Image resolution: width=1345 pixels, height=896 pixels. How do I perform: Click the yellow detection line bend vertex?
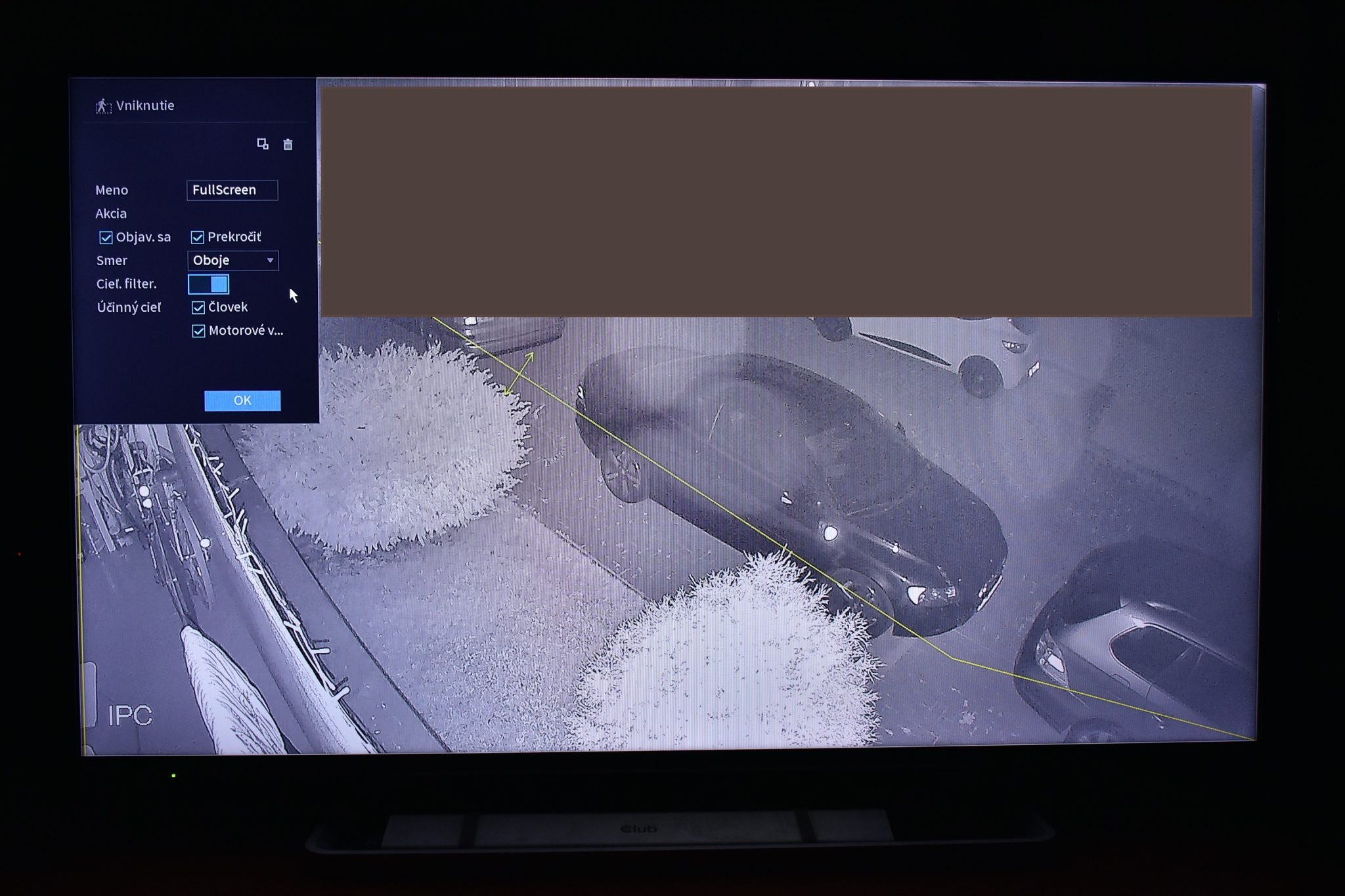pyautogui.click(x=952, y=658)
